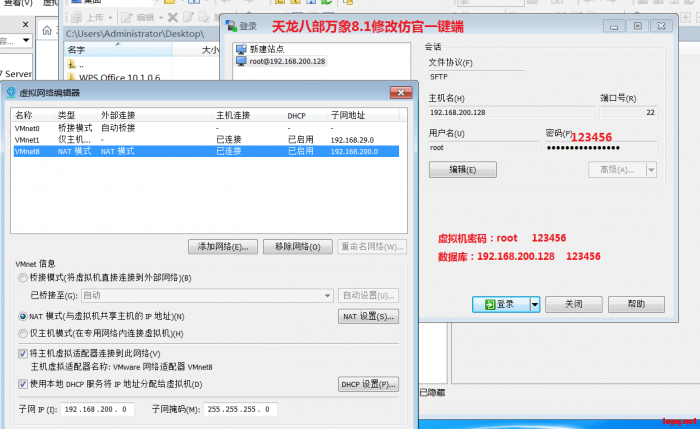Viewport: 700px width, 429px height.
Task: Open the VMware library search dropdown arrow
Action: (x=26, y=40)
